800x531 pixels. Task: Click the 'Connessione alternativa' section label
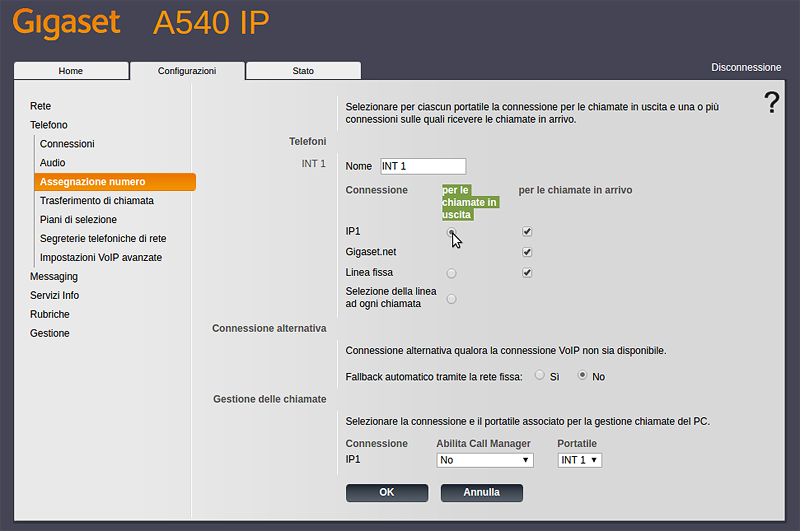(x=269, y=328)
